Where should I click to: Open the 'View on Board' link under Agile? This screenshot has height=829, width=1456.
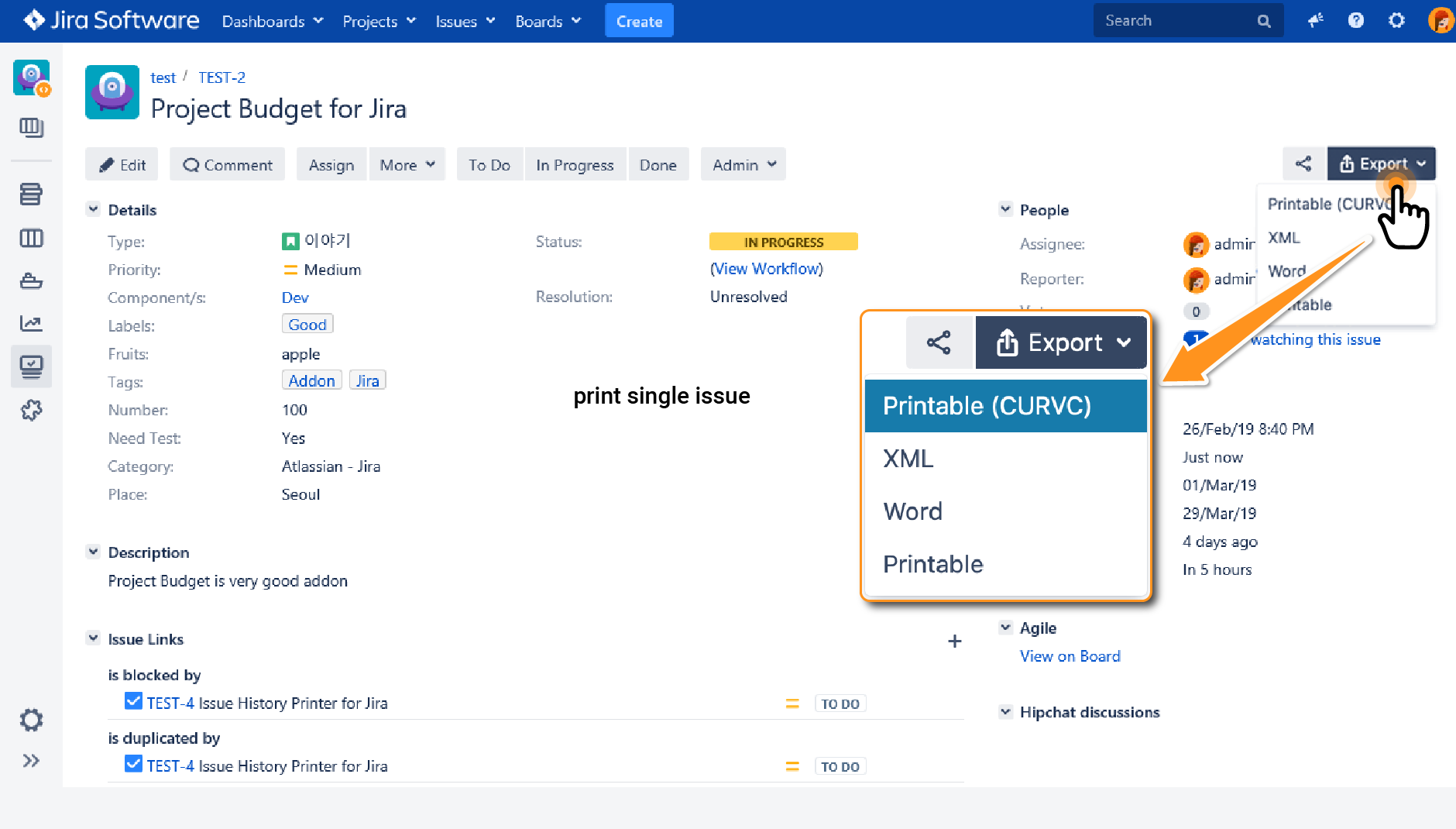(x=1070, y=655)
